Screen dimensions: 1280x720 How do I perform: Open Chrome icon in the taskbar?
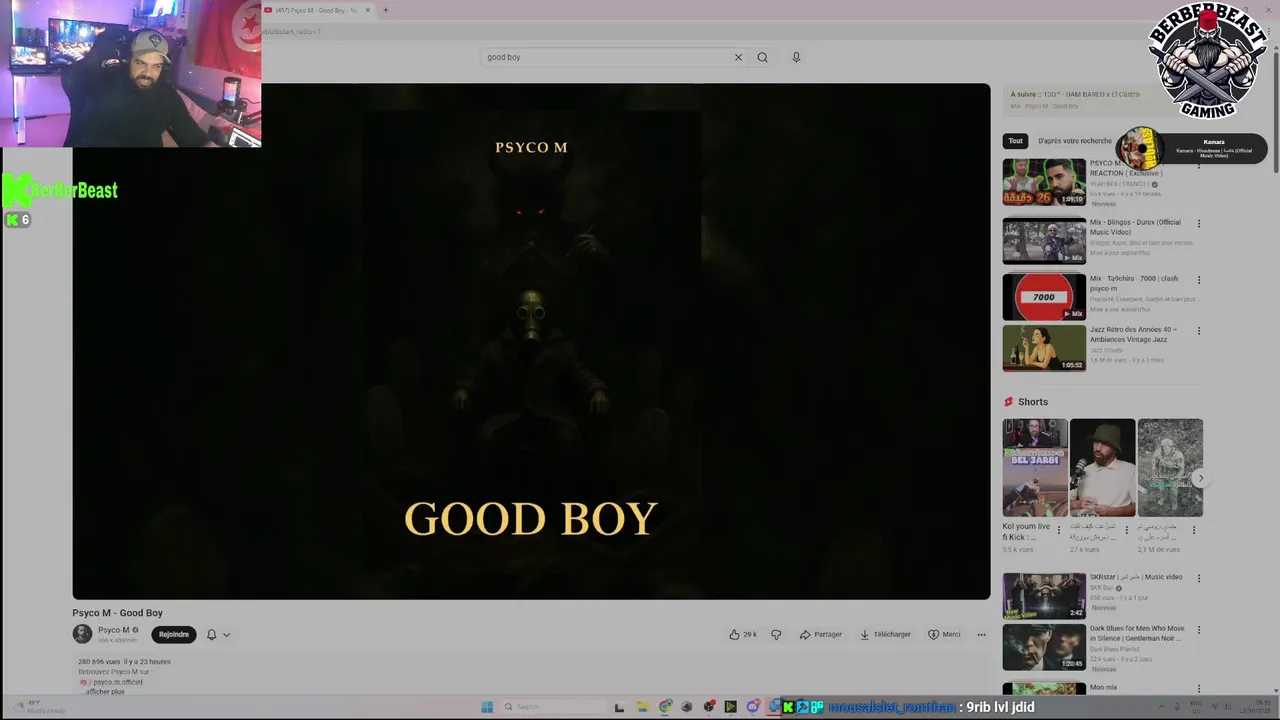(x=664, y=707)
